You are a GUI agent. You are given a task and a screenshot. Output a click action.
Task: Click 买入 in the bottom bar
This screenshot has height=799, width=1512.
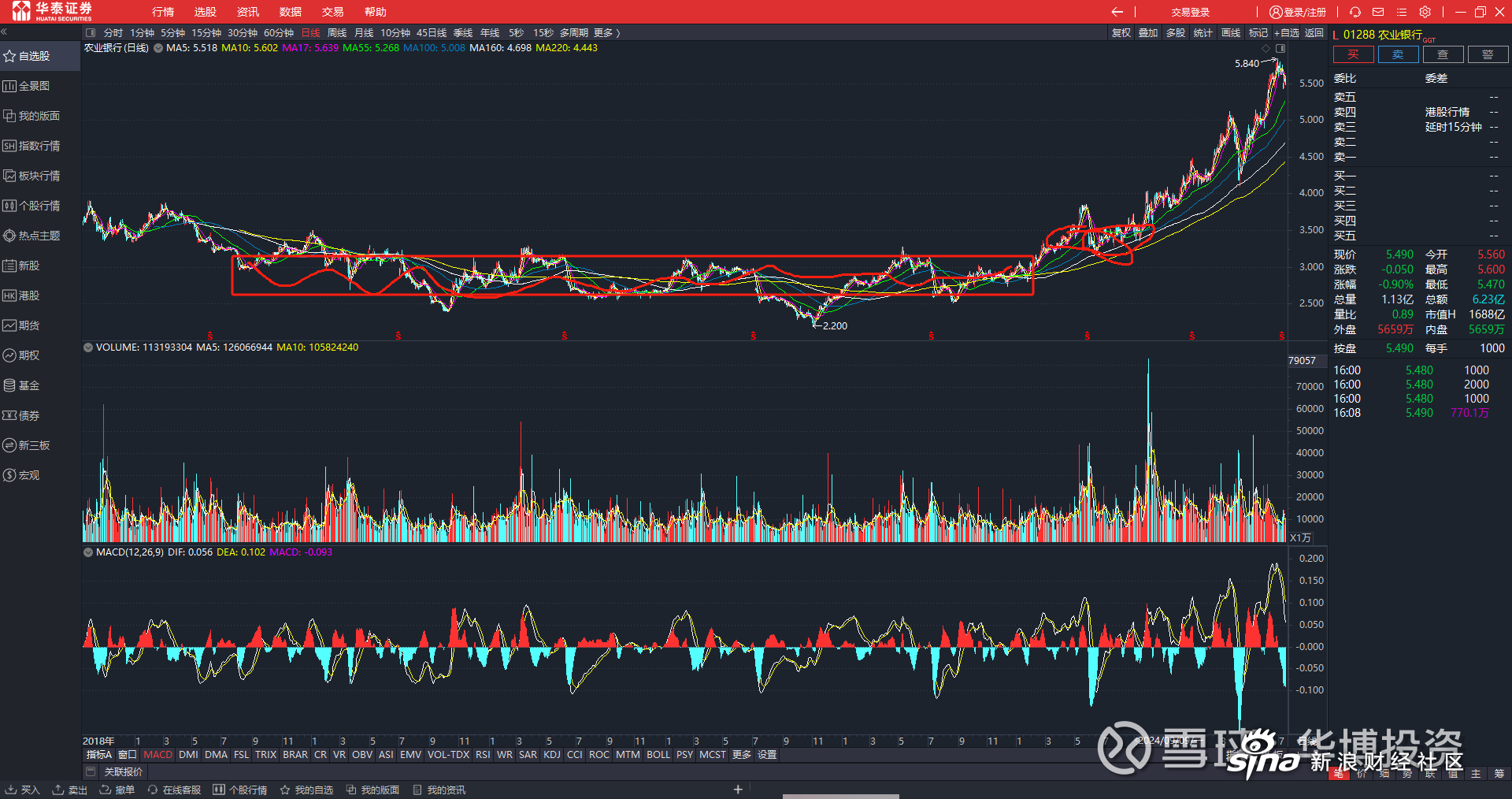pos(22,790)
